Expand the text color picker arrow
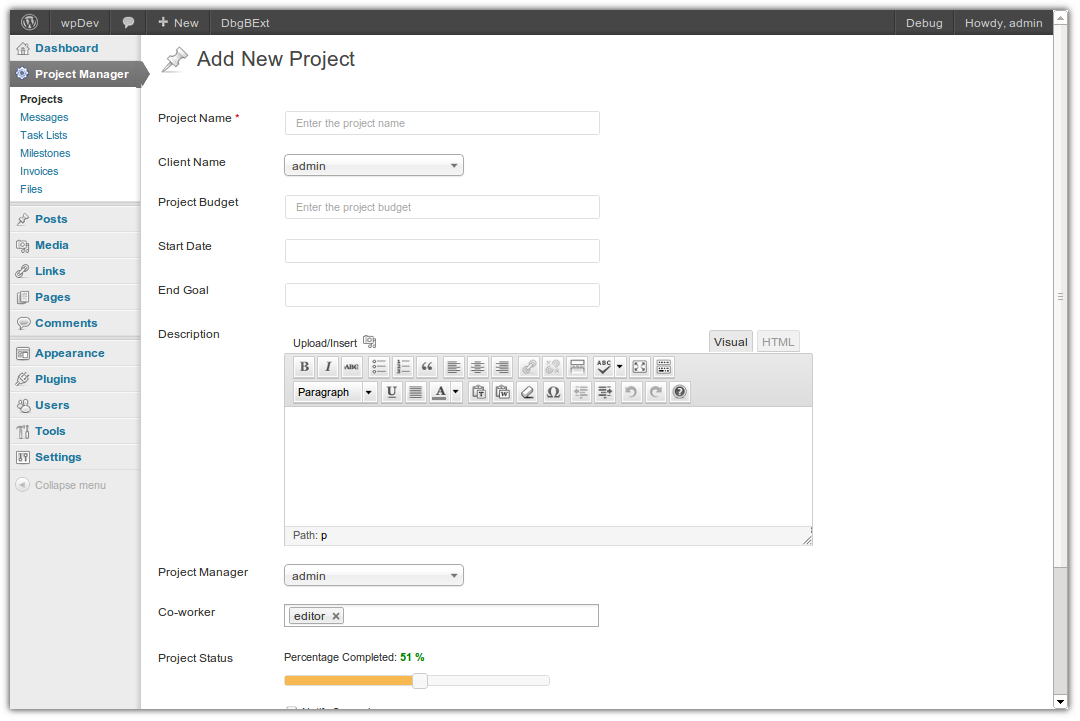This screenshot has height=721, width=1080. (x=456, y=393)
